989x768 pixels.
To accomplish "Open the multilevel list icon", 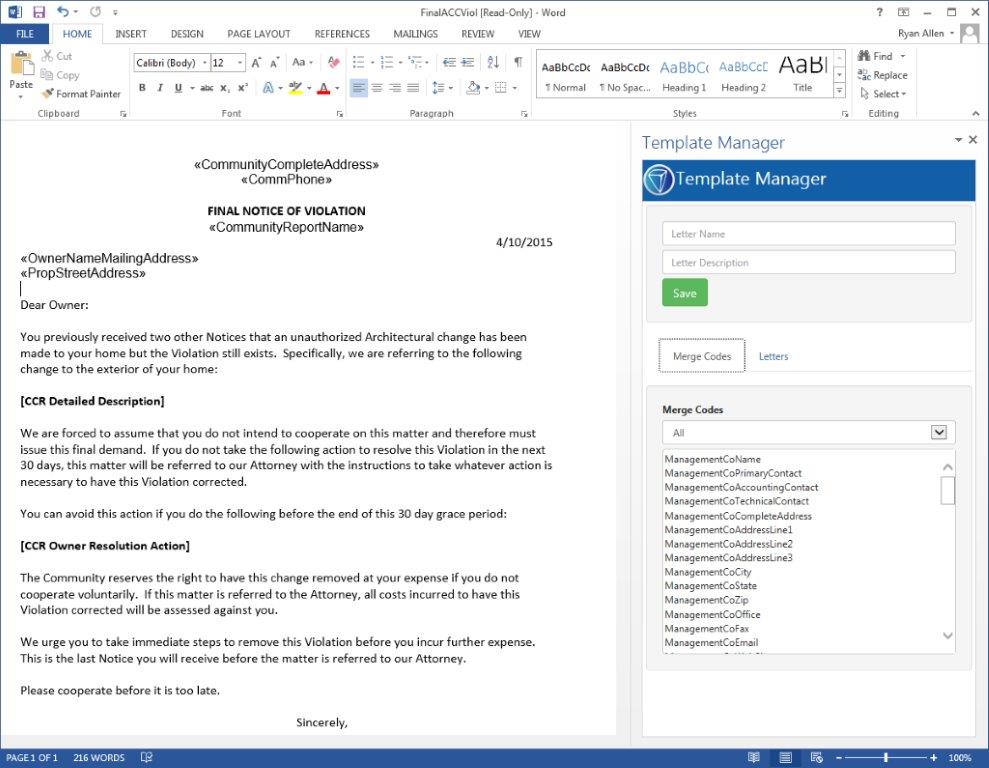I will coord(415,62).
